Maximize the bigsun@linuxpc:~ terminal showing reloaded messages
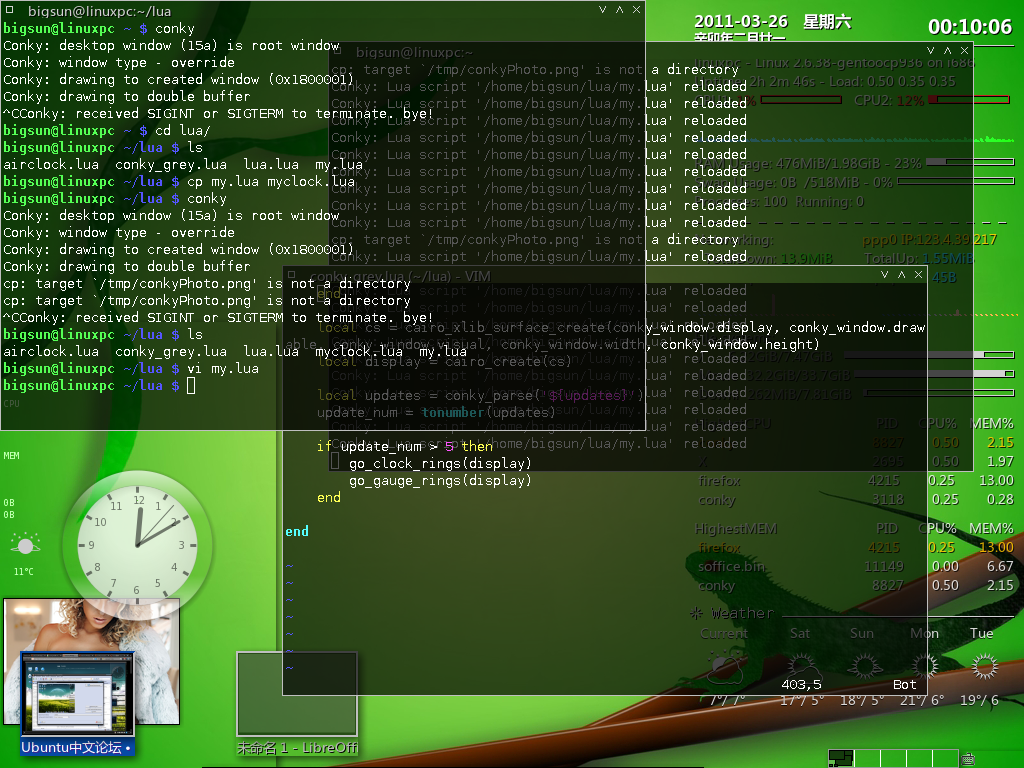 click(948, 50)
